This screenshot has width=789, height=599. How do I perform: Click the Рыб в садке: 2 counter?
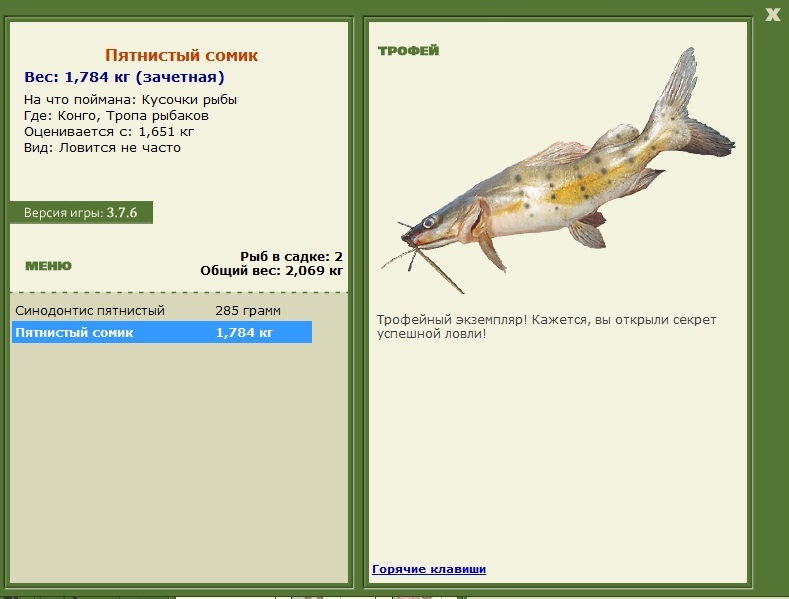(x=291, y=257)
